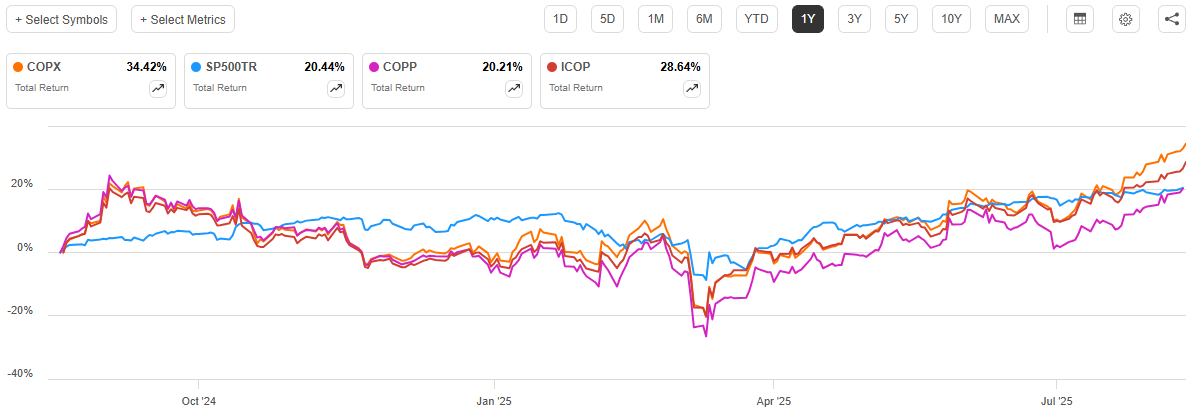Click the share chart icon
The image size is (1193, 410).
1172,19
